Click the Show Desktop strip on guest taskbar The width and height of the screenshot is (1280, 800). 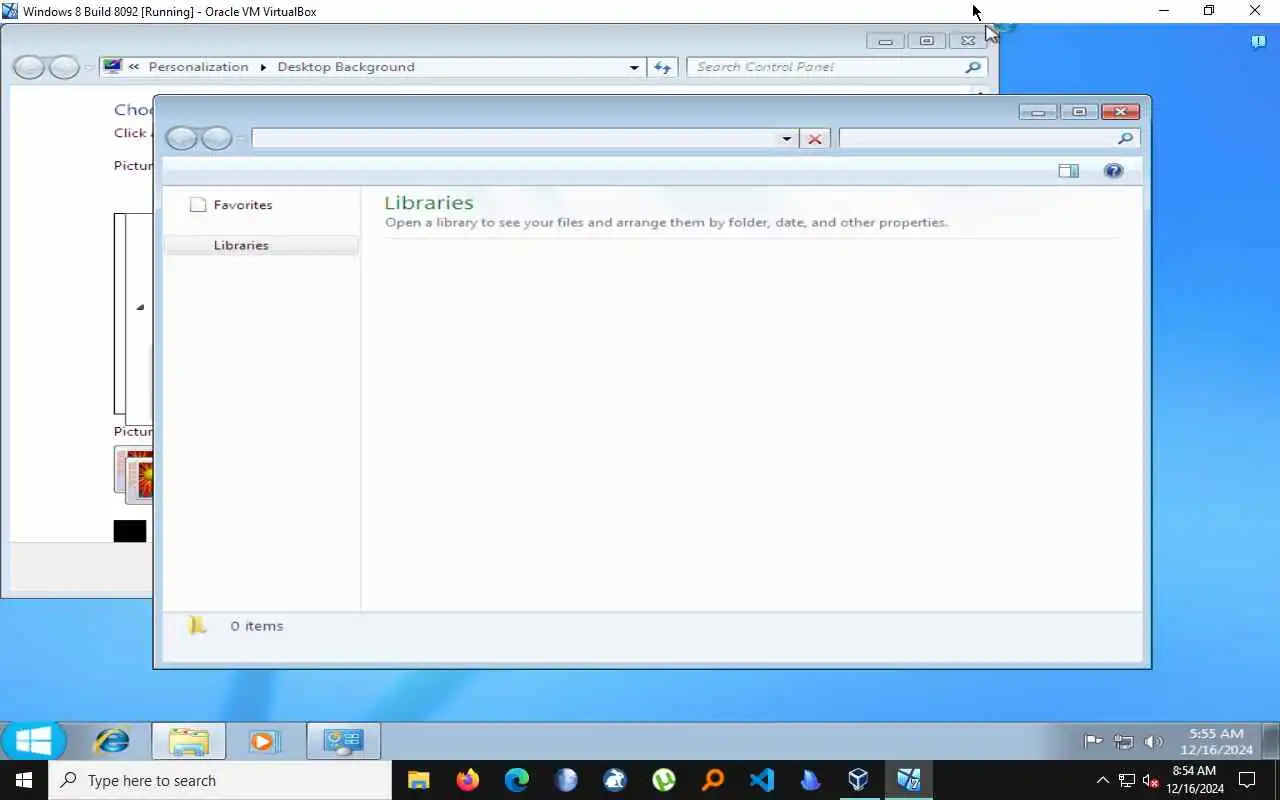(x=1272, y=741)
